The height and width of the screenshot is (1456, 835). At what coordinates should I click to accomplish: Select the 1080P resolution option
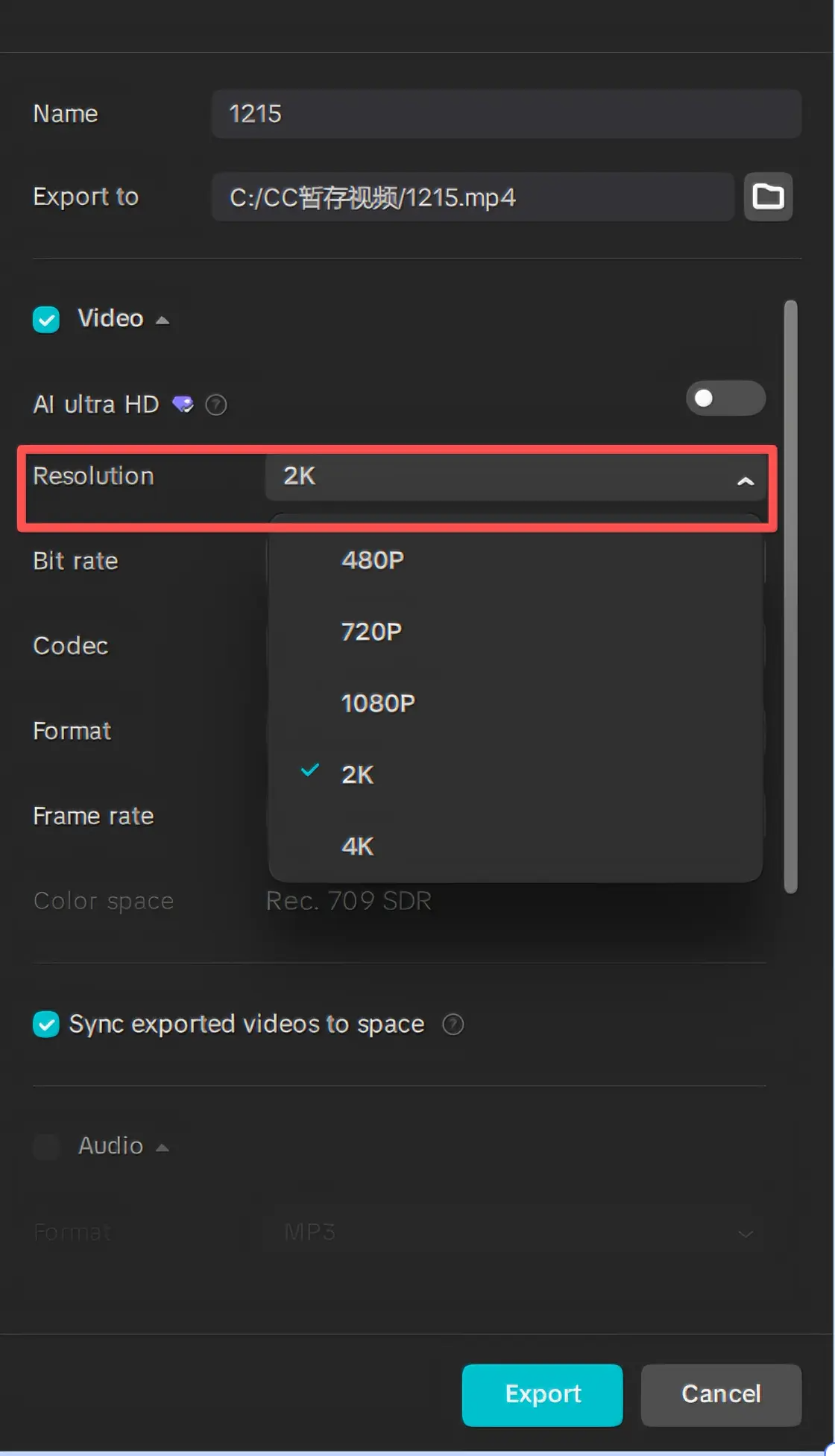click(x=377, y=702)
